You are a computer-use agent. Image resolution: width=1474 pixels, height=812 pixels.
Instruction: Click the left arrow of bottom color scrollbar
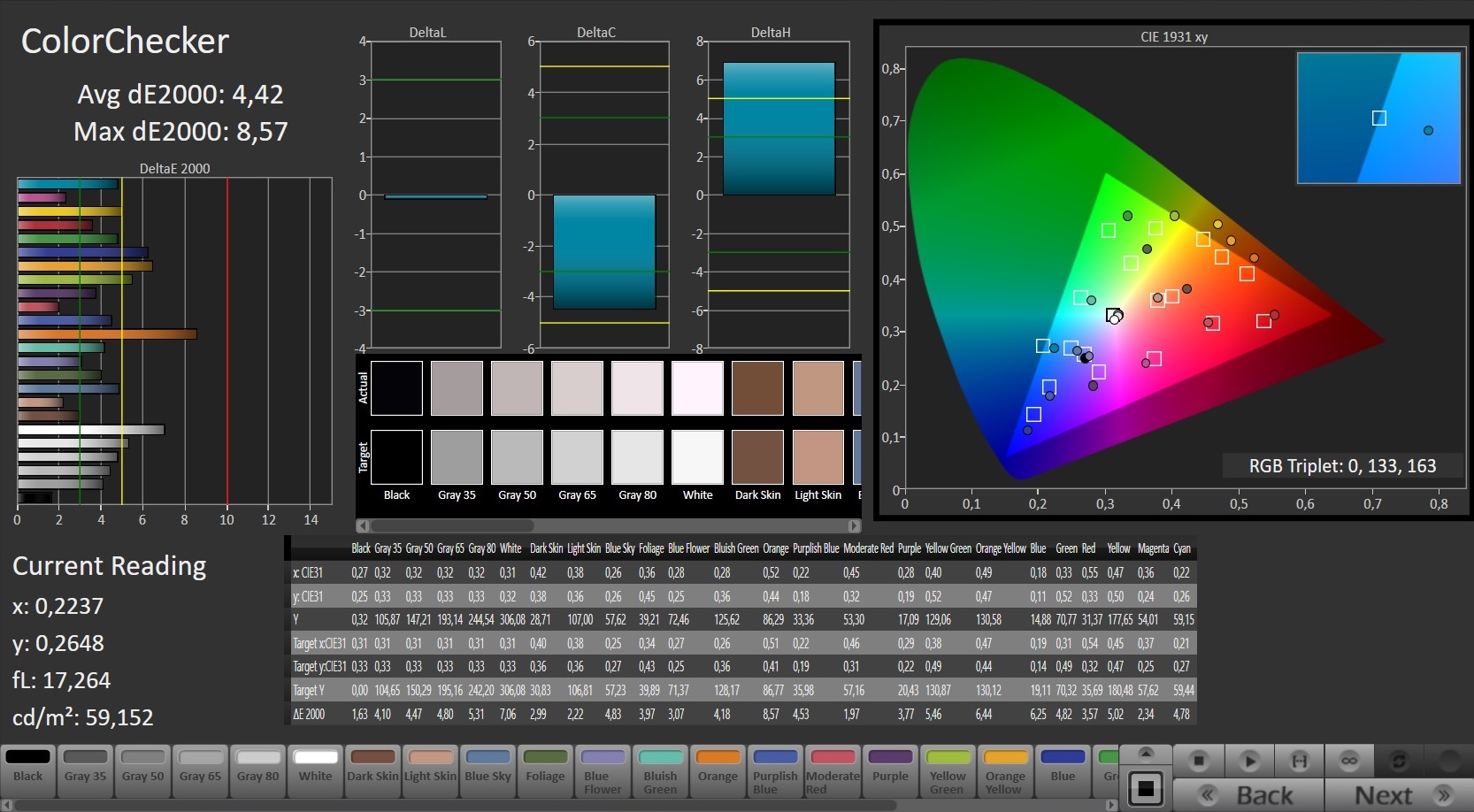7,805
